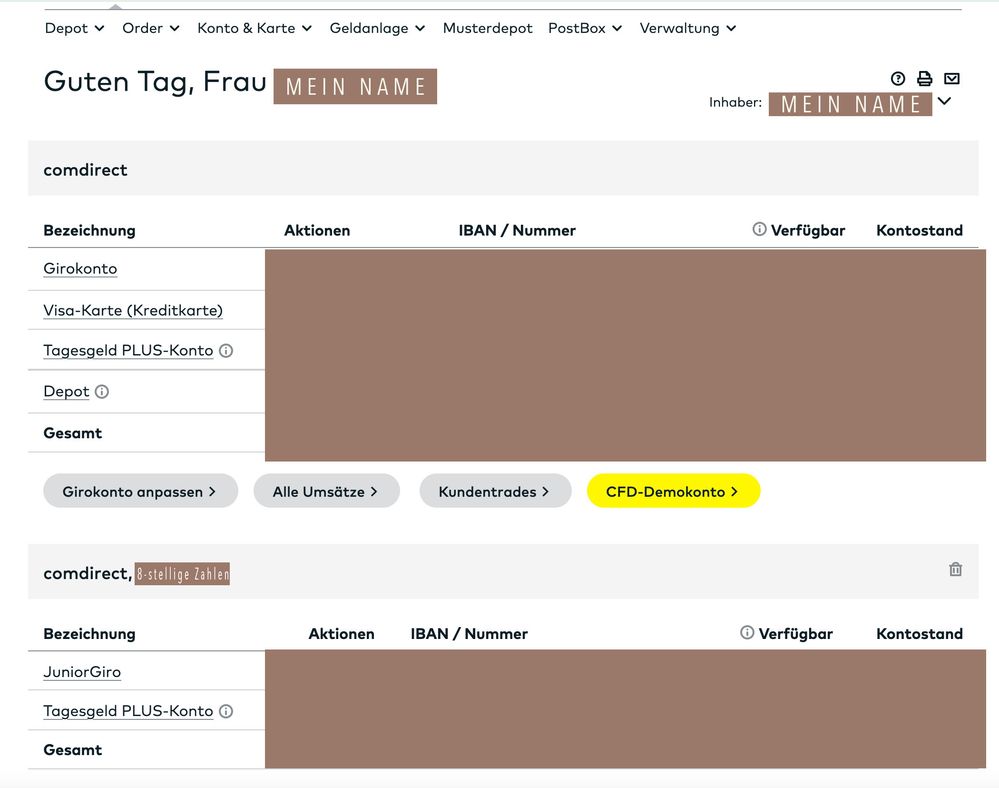The width and height of the screenshot is (999, 788).
Task: Click info icon next to Depot
Action: [x=102, y=392]
